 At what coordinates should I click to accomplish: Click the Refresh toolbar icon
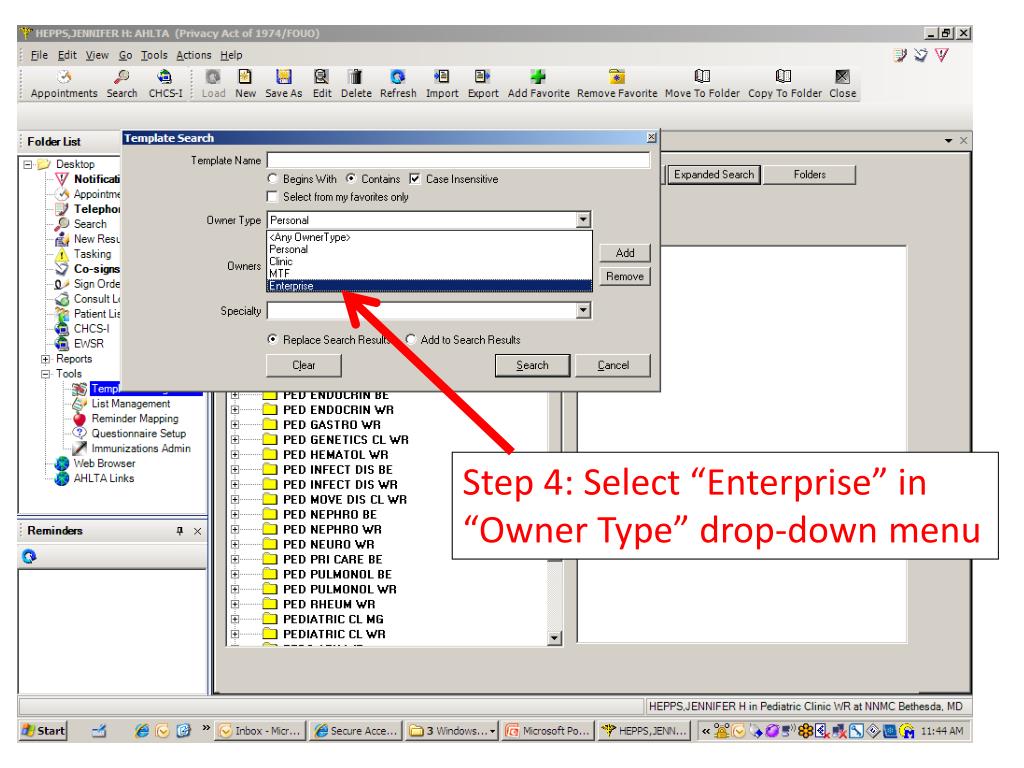(x=398, y=84)
